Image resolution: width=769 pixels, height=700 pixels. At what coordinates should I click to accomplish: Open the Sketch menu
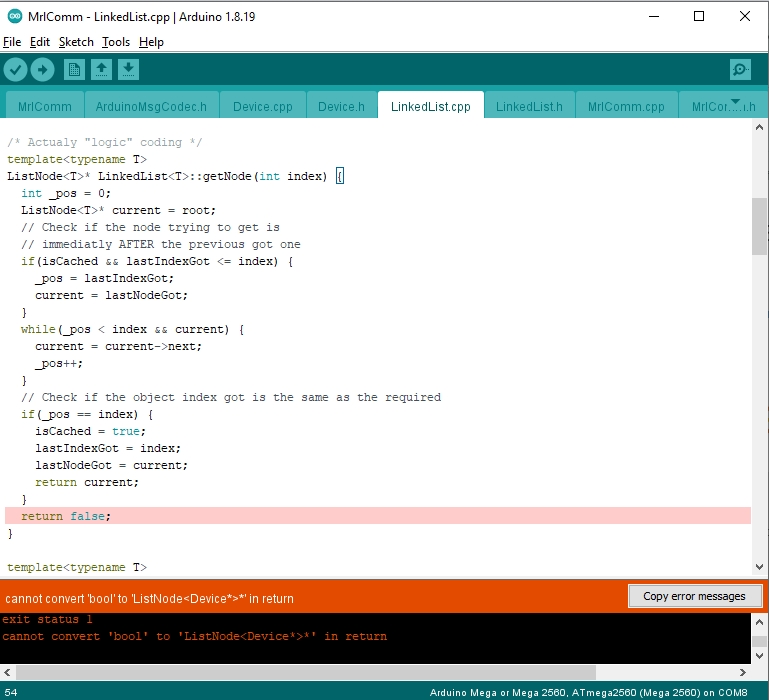point(76,42)
